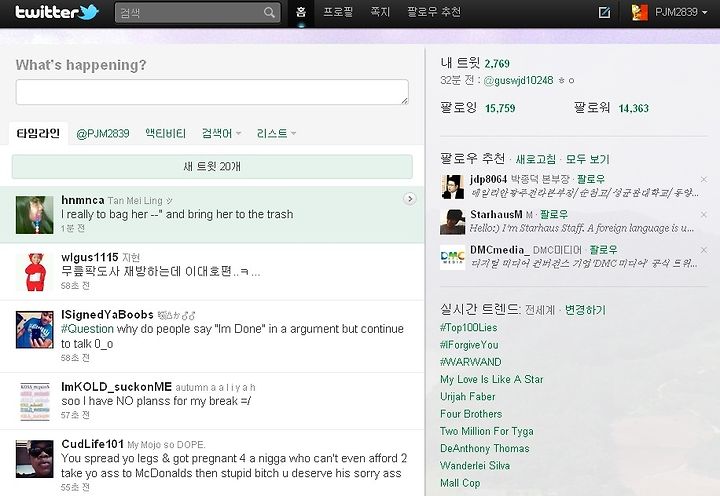Open the Wanderlei Silva trend
720x496 pixels.
pos(475,466)
